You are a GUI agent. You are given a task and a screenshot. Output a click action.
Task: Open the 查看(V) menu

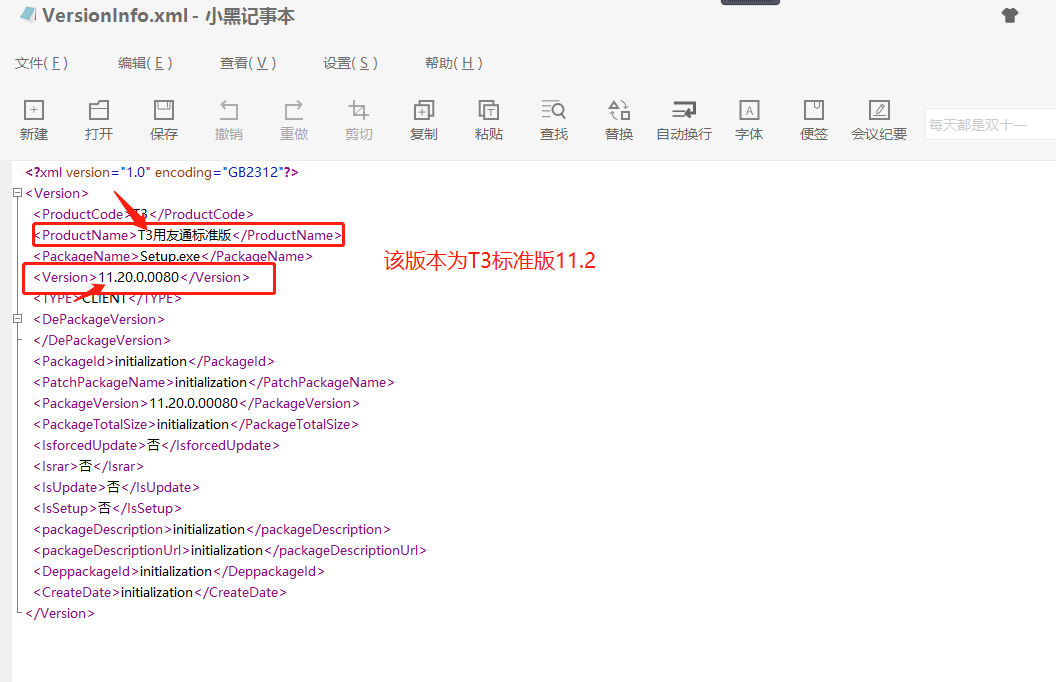248,63
